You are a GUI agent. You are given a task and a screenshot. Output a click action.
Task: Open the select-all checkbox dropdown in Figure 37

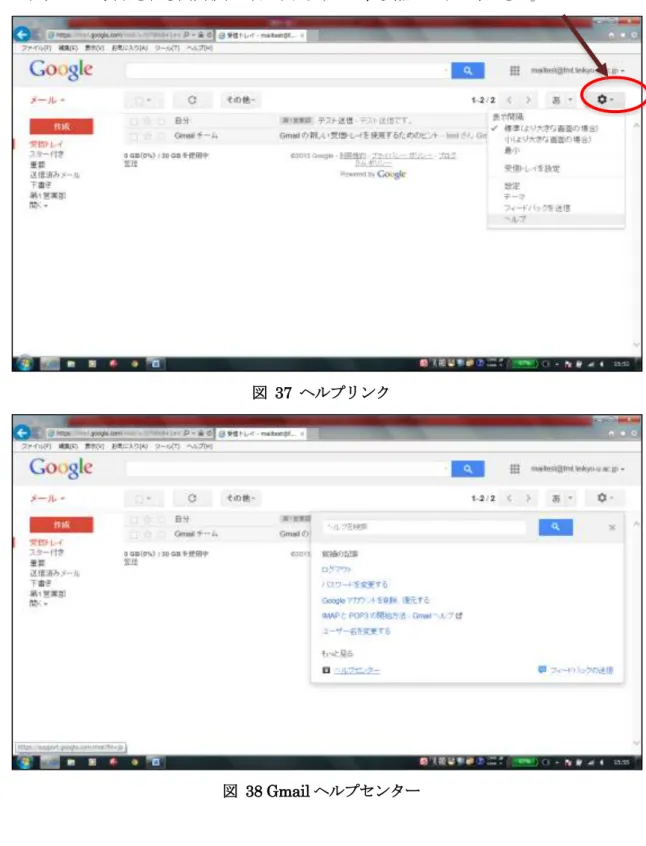(x=142, y=100)
